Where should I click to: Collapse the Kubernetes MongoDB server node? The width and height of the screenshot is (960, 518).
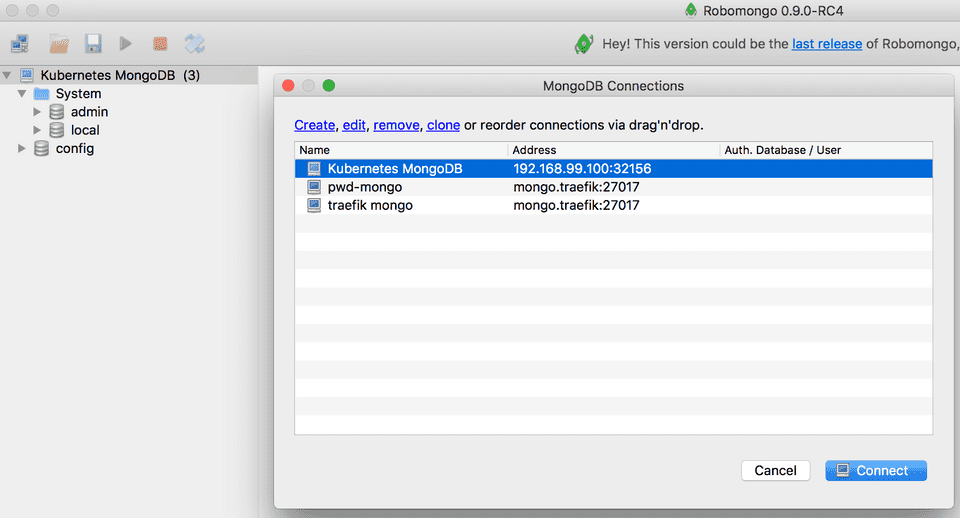pos(7,75)
